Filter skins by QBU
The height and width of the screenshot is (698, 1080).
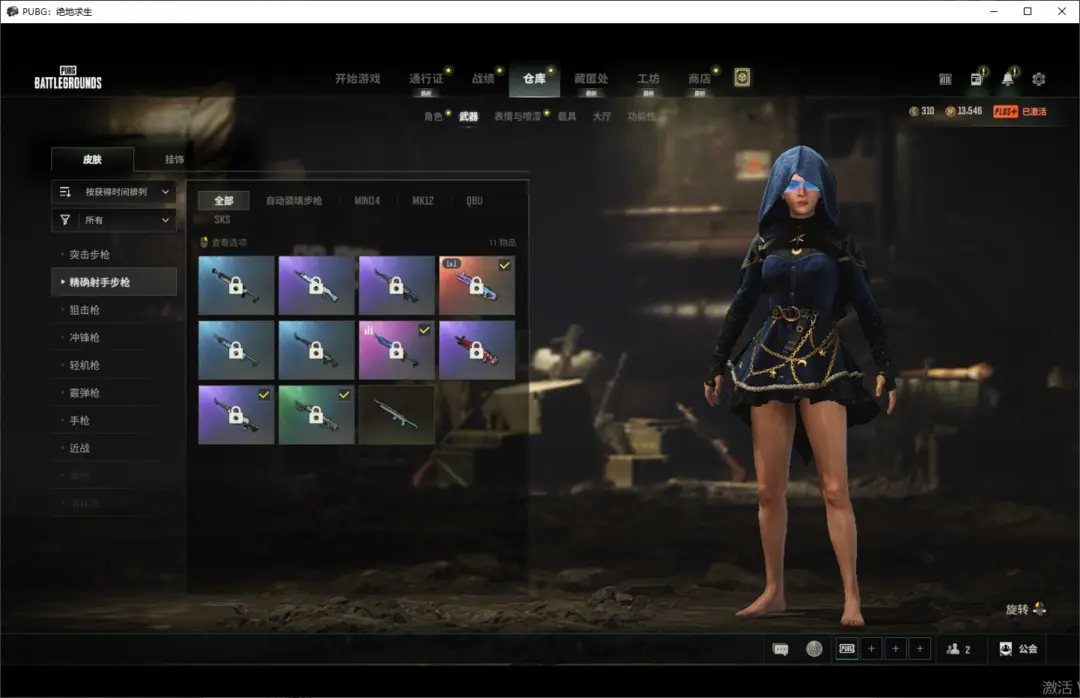[x=475, y=201]
